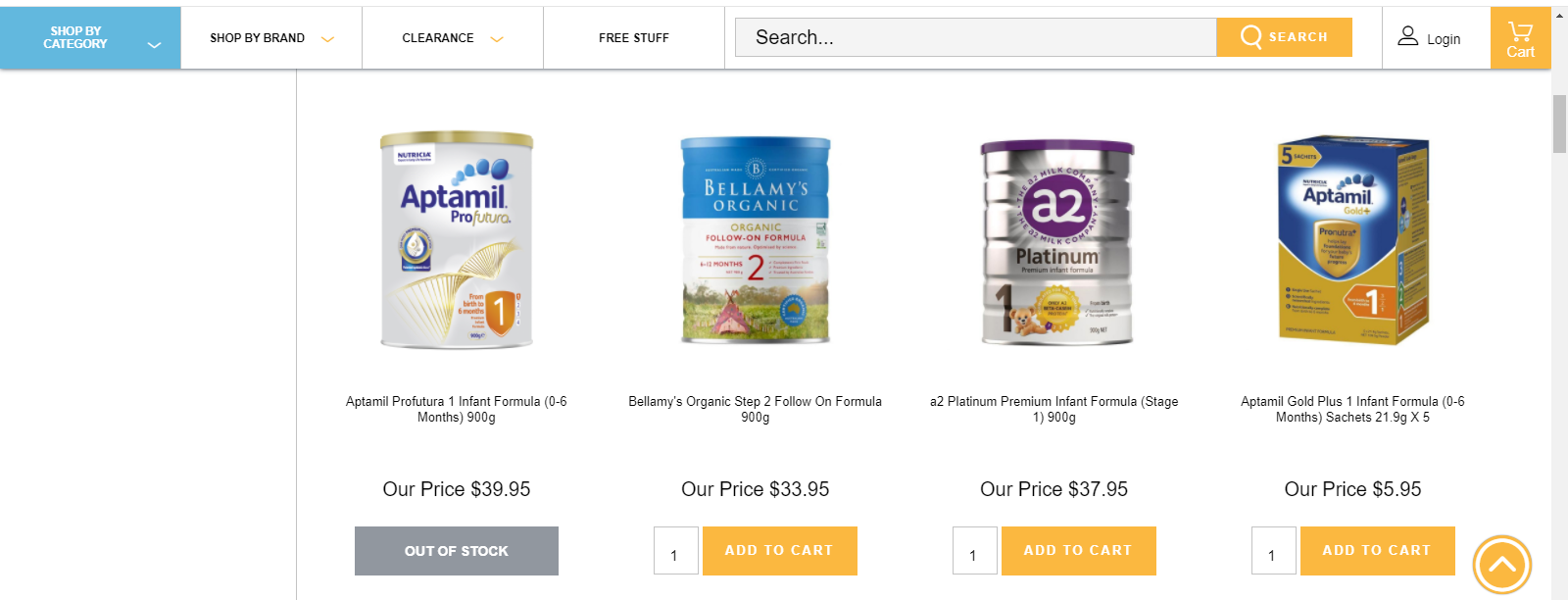
Task: Expand the Shop By Category dropdown
Action: tap(154, 44)
